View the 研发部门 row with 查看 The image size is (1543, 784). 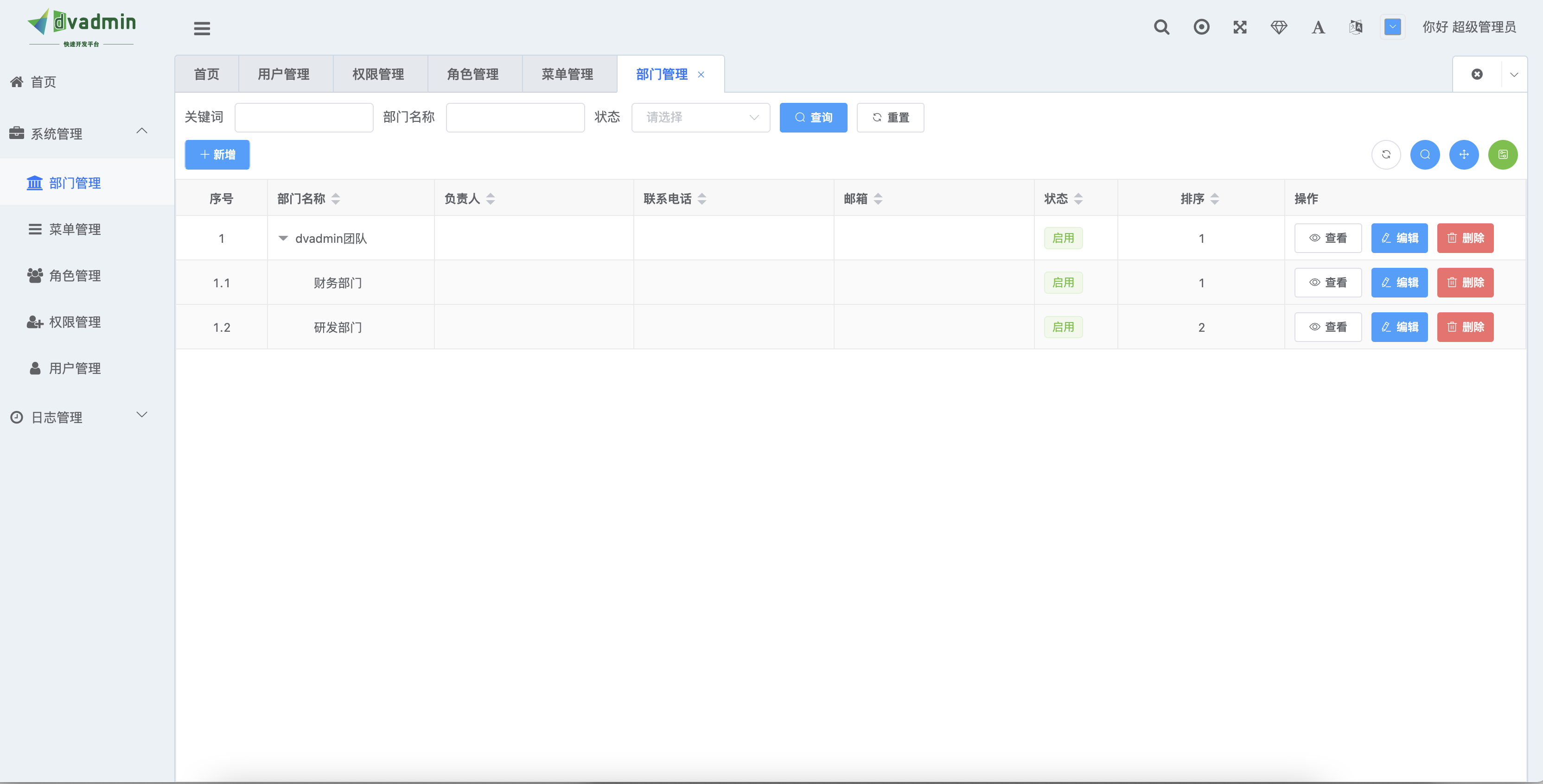[1328, 327]
